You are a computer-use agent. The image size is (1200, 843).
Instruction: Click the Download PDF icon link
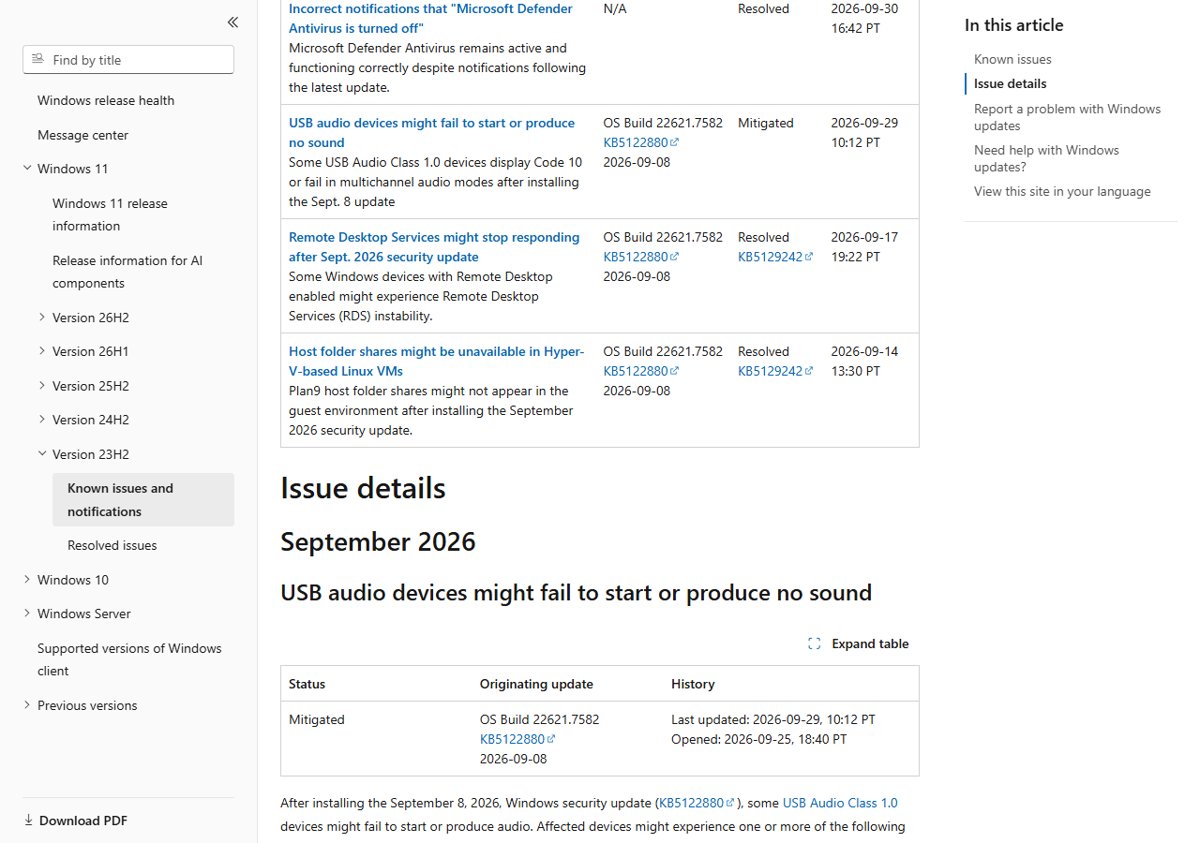tap(76, 821)
